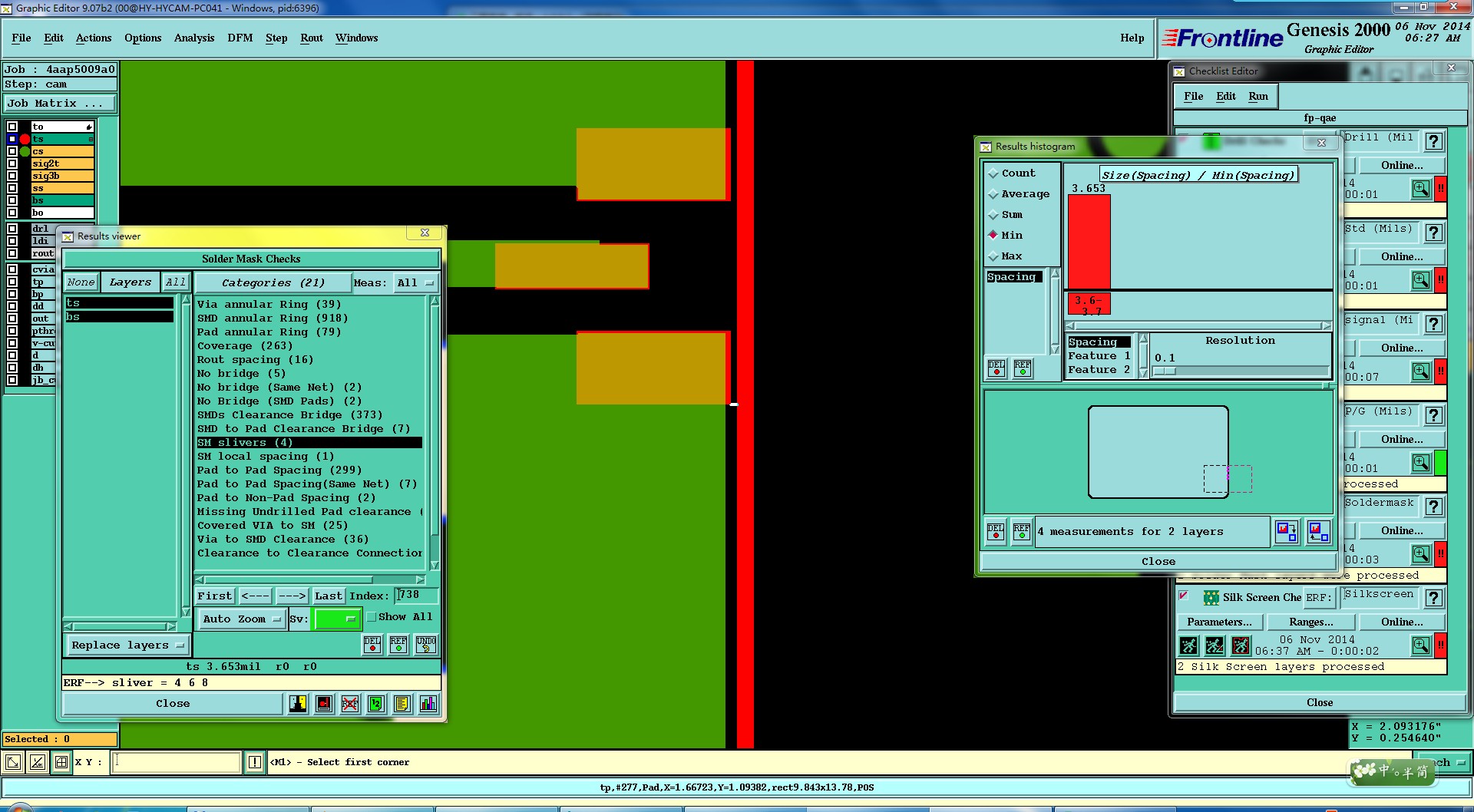Click red histogram bar 3.653

click(1089, 242)
